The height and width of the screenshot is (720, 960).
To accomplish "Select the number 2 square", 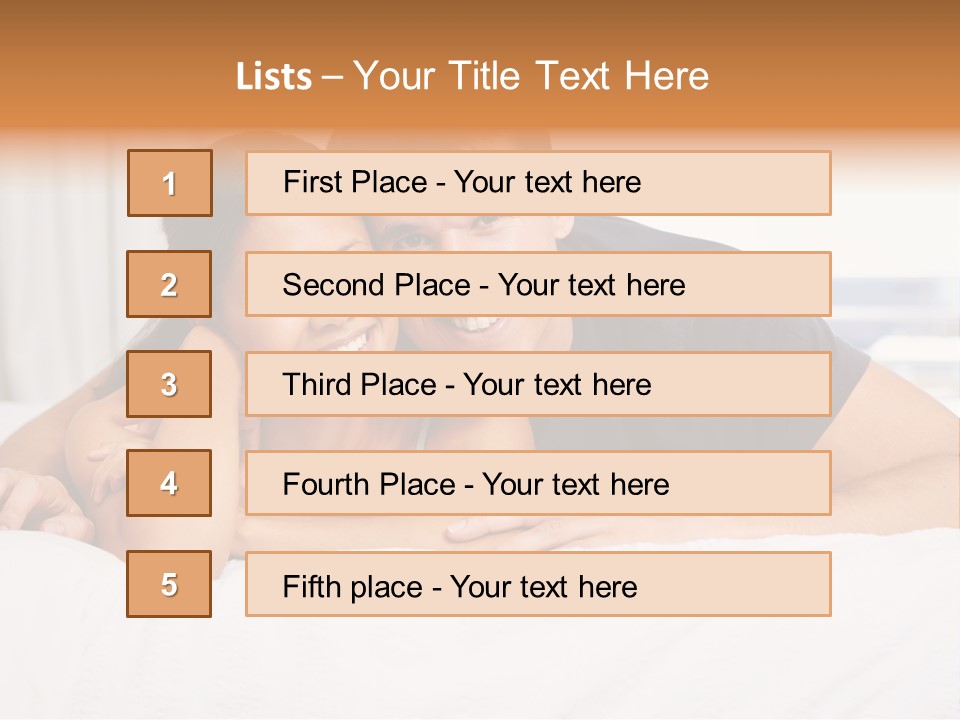I will (169, 284).
